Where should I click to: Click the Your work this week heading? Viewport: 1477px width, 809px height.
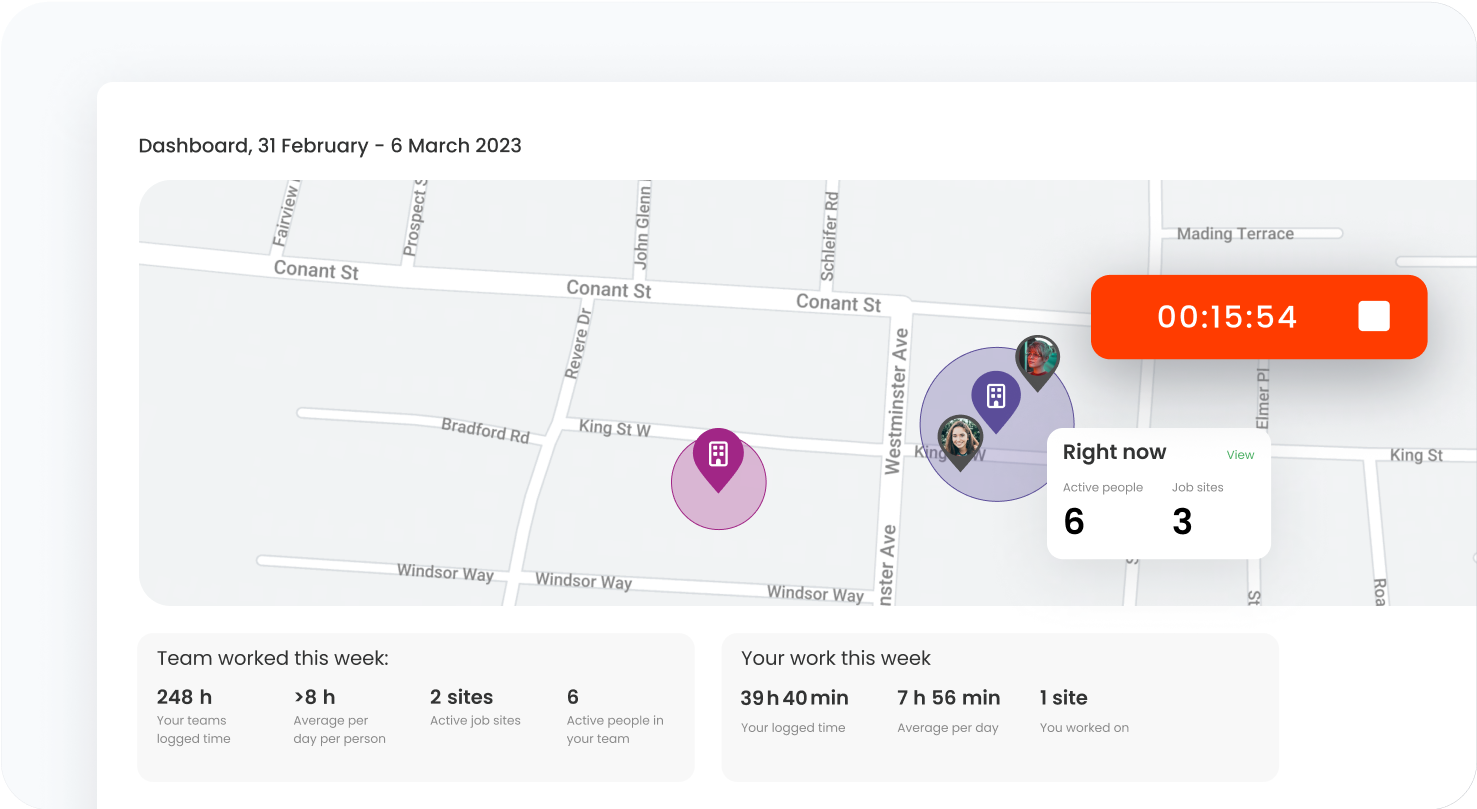(x=835, y=658)
